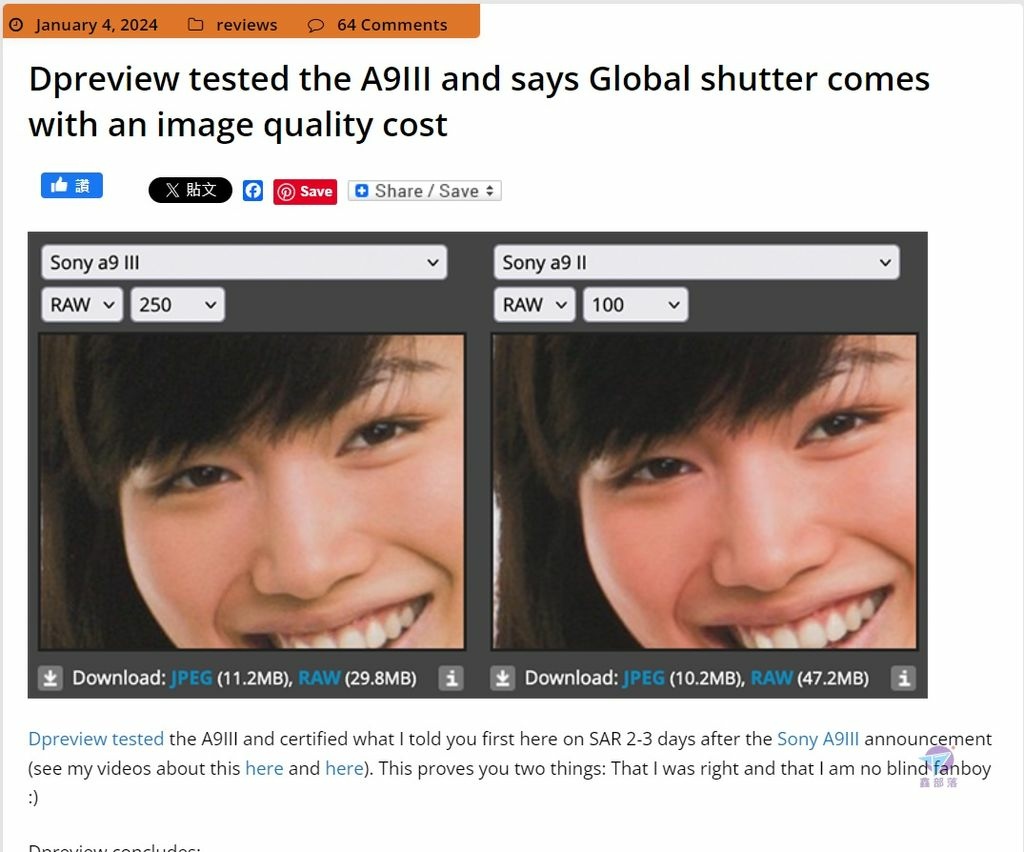Open info icon under Sony a9 II image
The height and width of the screenshot is (852, 1024).
[x=903, y=678]
